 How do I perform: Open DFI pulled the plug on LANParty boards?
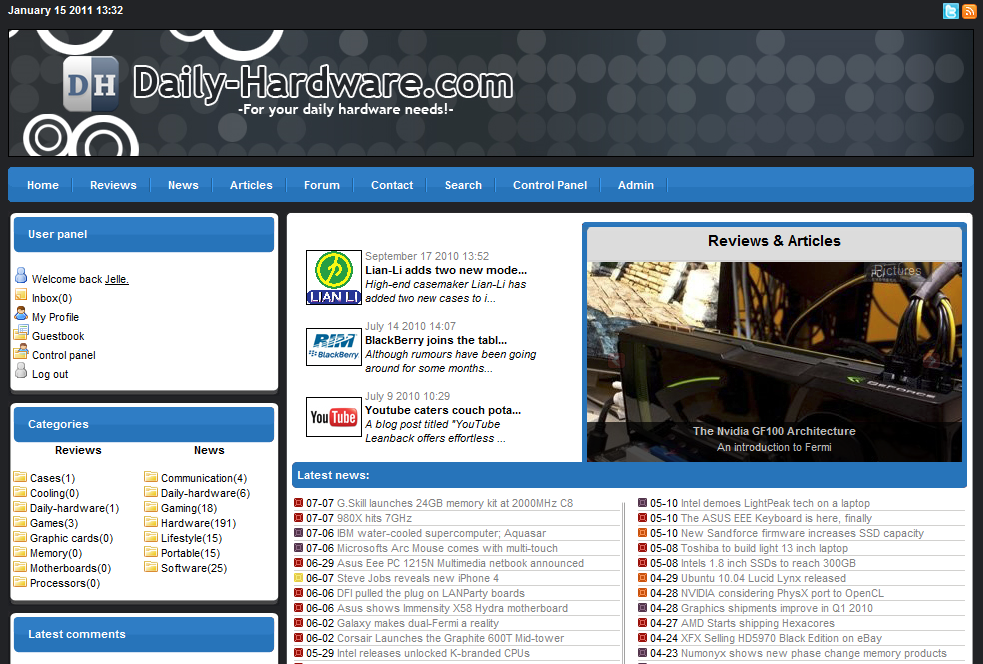coord(431,593)
